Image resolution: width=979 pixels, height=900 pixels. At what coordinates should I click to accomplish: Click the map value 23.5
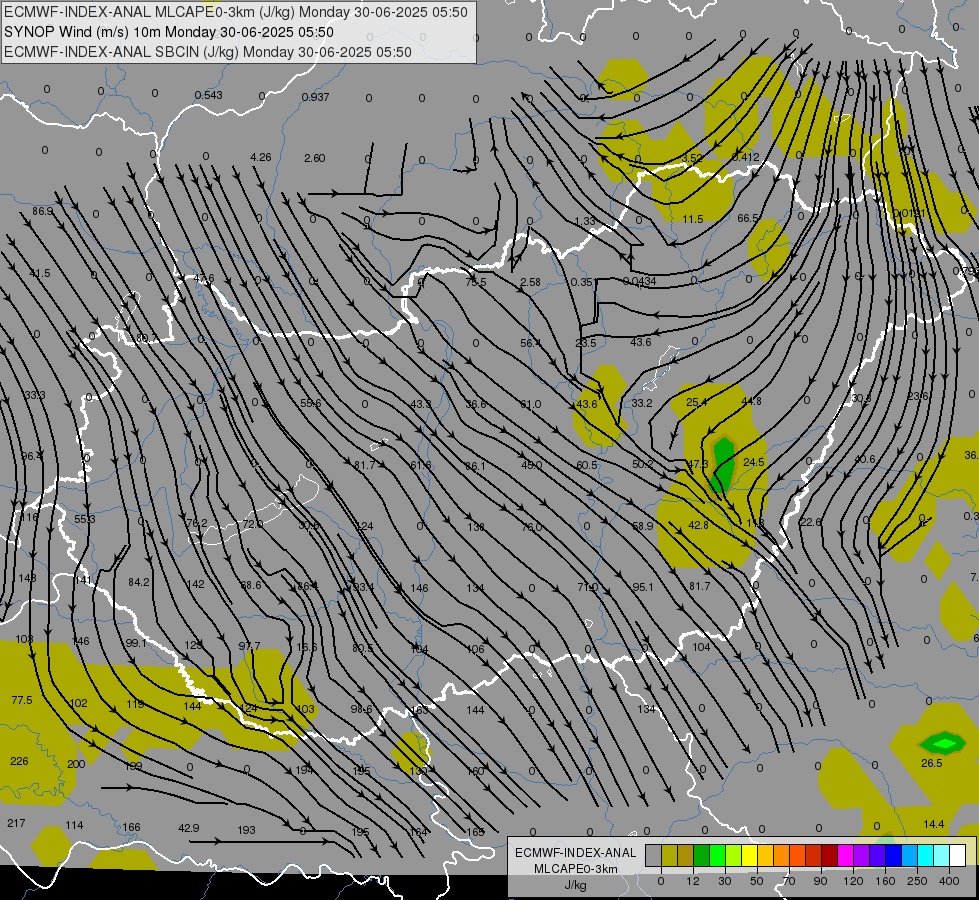coord(586,343)
